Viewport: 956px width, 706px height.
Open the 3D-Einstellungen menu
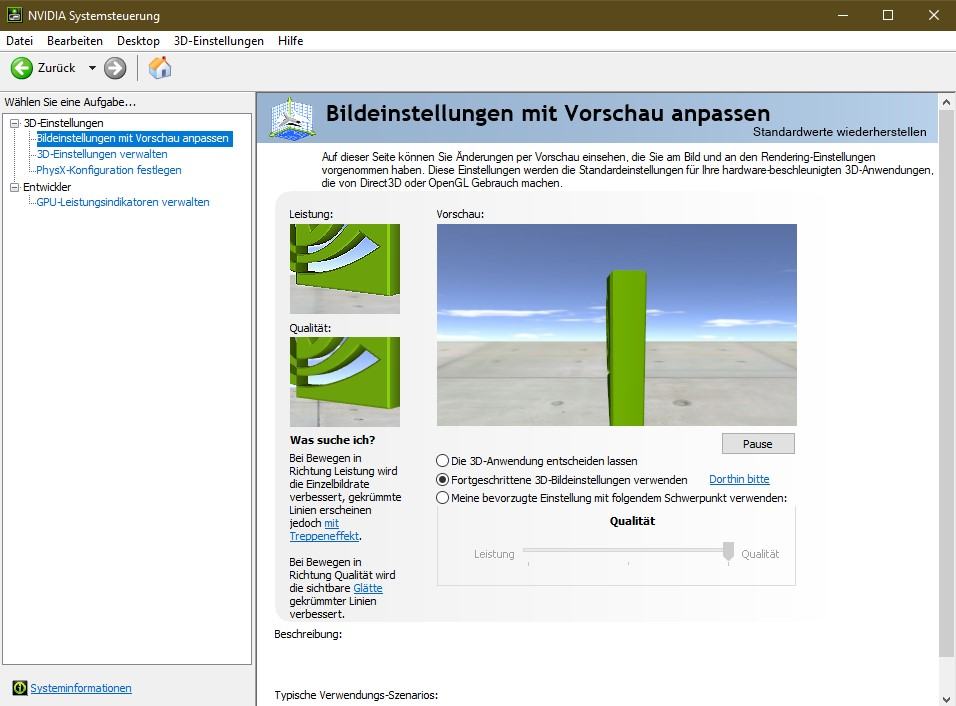219,41
